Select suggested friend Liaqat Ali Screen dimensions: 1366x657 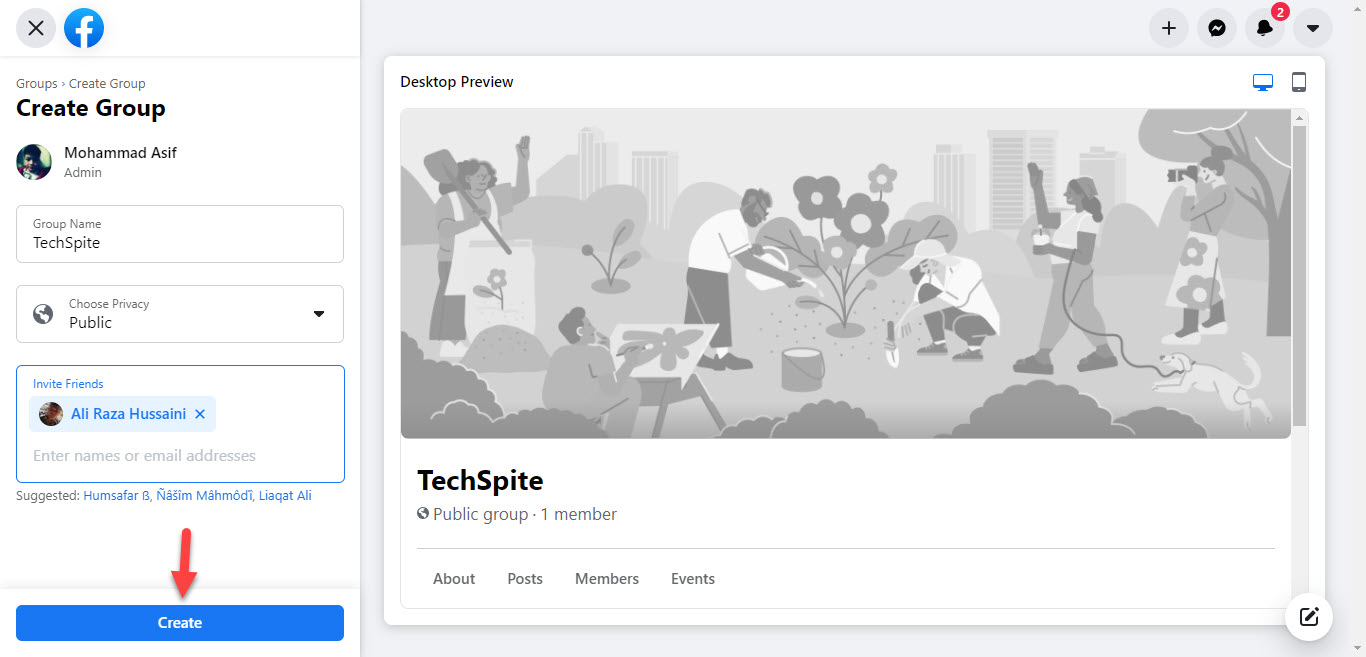[x=285, y=495]
